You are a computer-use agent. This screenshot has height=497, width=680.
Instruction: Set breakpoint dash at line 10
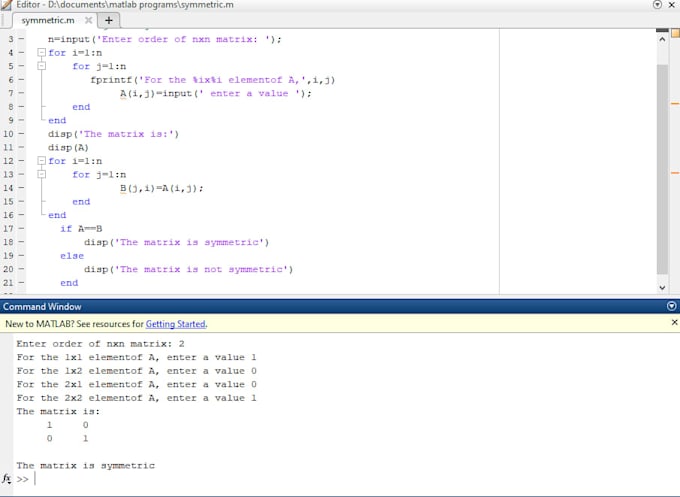pos(21,134)
